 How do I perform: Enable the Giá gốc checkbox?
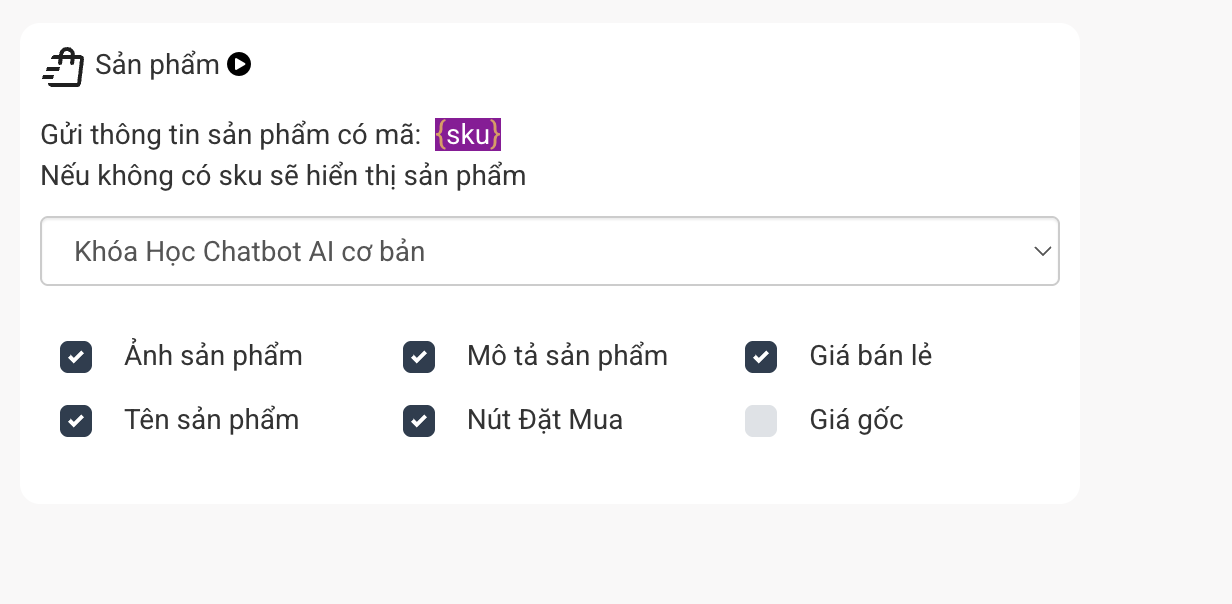(761, 421)
